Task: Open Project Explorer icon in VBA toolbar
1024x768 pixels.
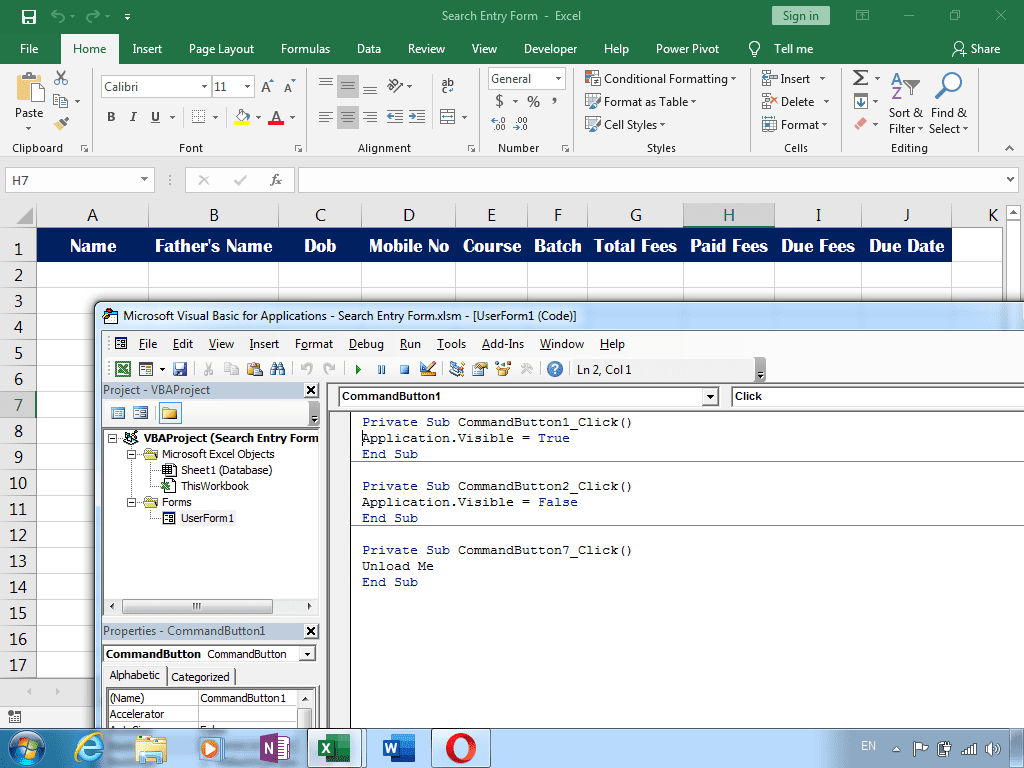Action: click(x=456, y=369)
